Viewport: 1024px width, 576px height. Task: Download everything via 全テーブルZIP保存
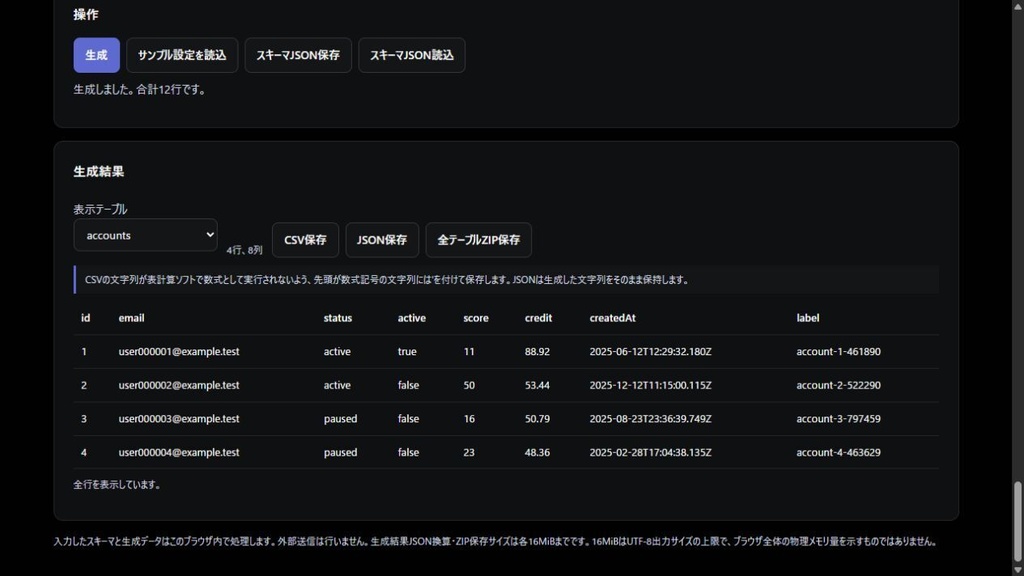(x=478, y=240)
